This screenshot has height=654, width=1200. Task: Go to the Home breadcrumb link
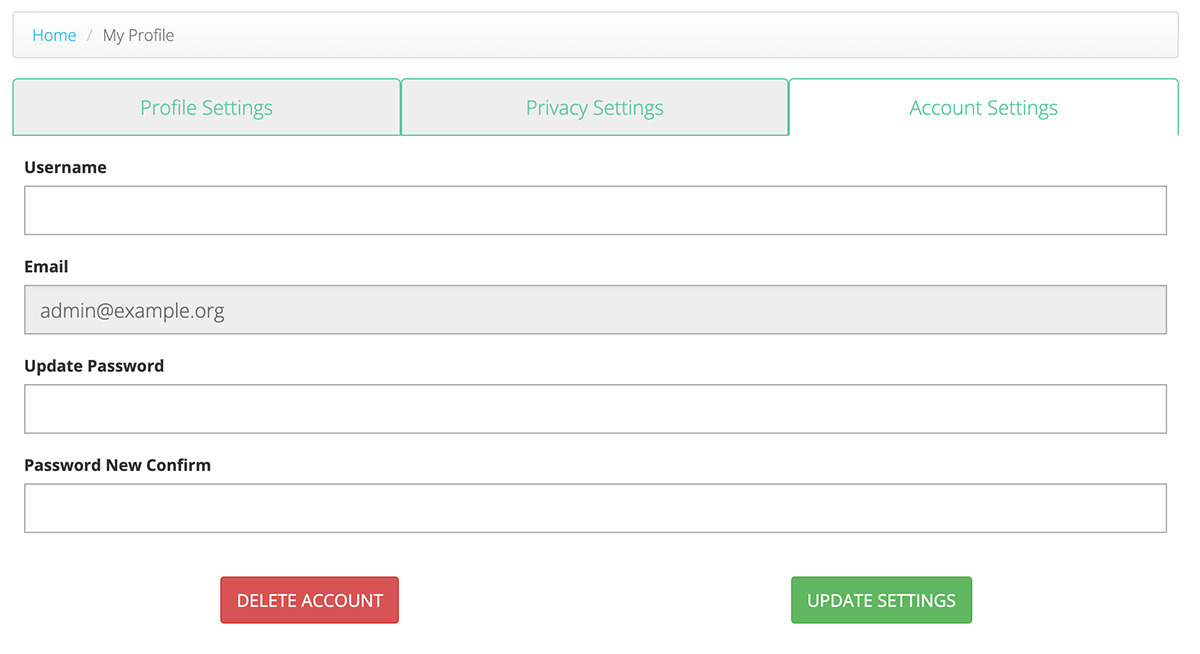[x=54, y=35]
